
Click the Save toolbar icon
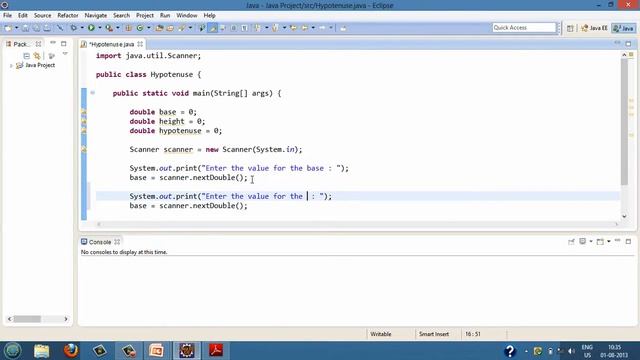(25, 28)
